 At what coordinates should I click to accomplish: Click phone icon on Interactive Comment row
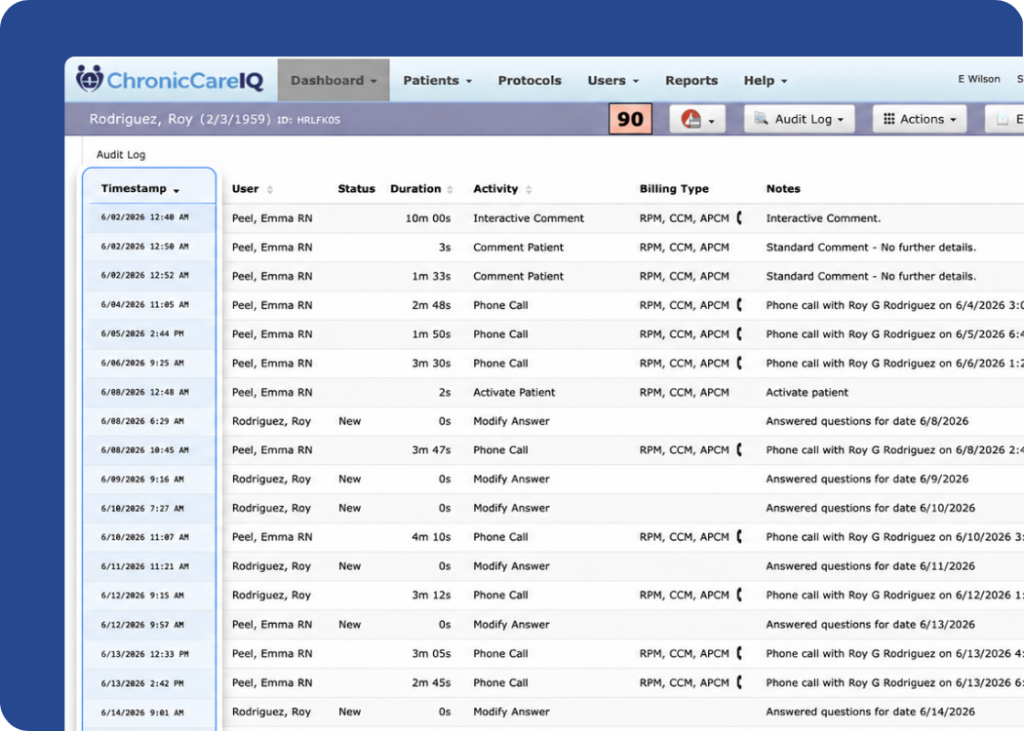click(x=739, y=218)
